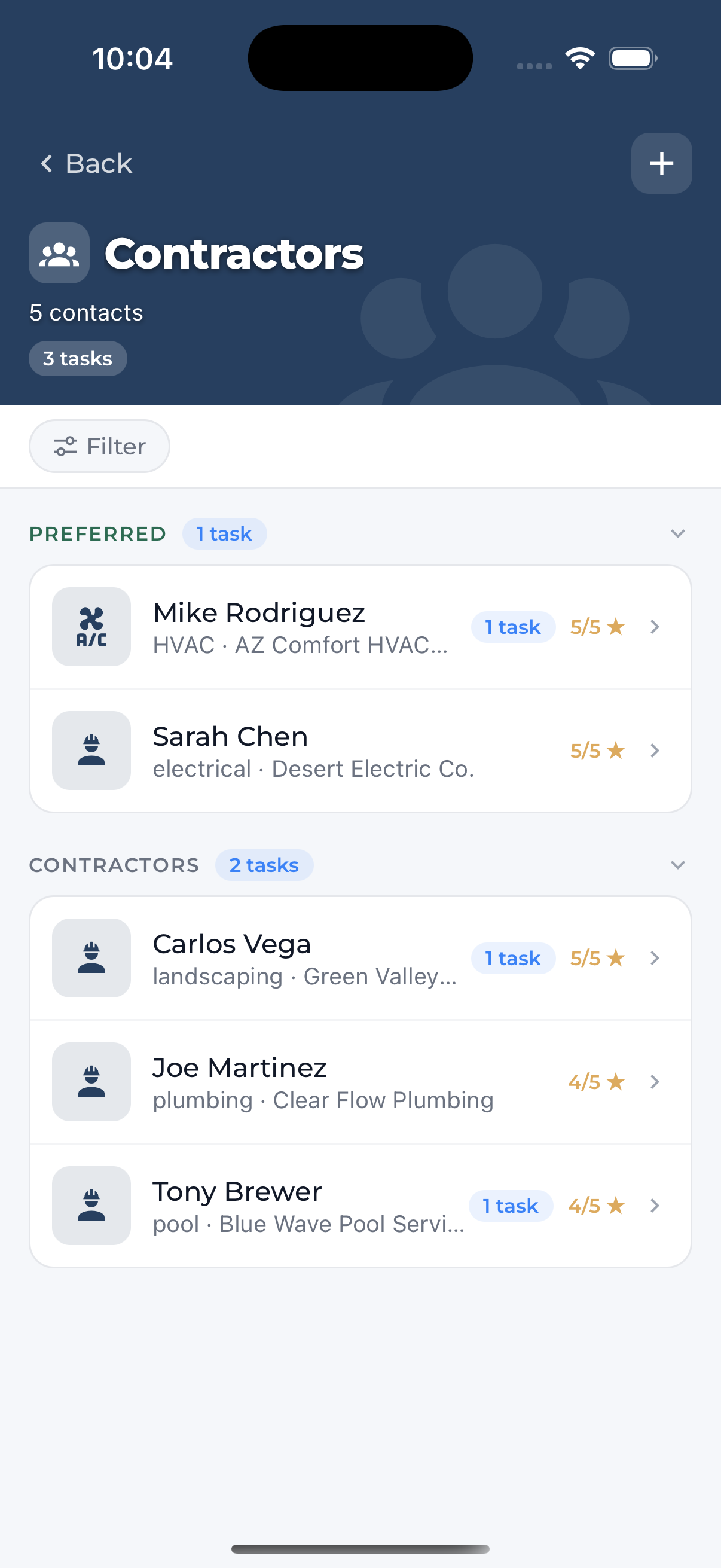Tap Contractors section's 2 tasks badge
Viewport: 721px width, 1568px height.
click(x=264, y=865)
